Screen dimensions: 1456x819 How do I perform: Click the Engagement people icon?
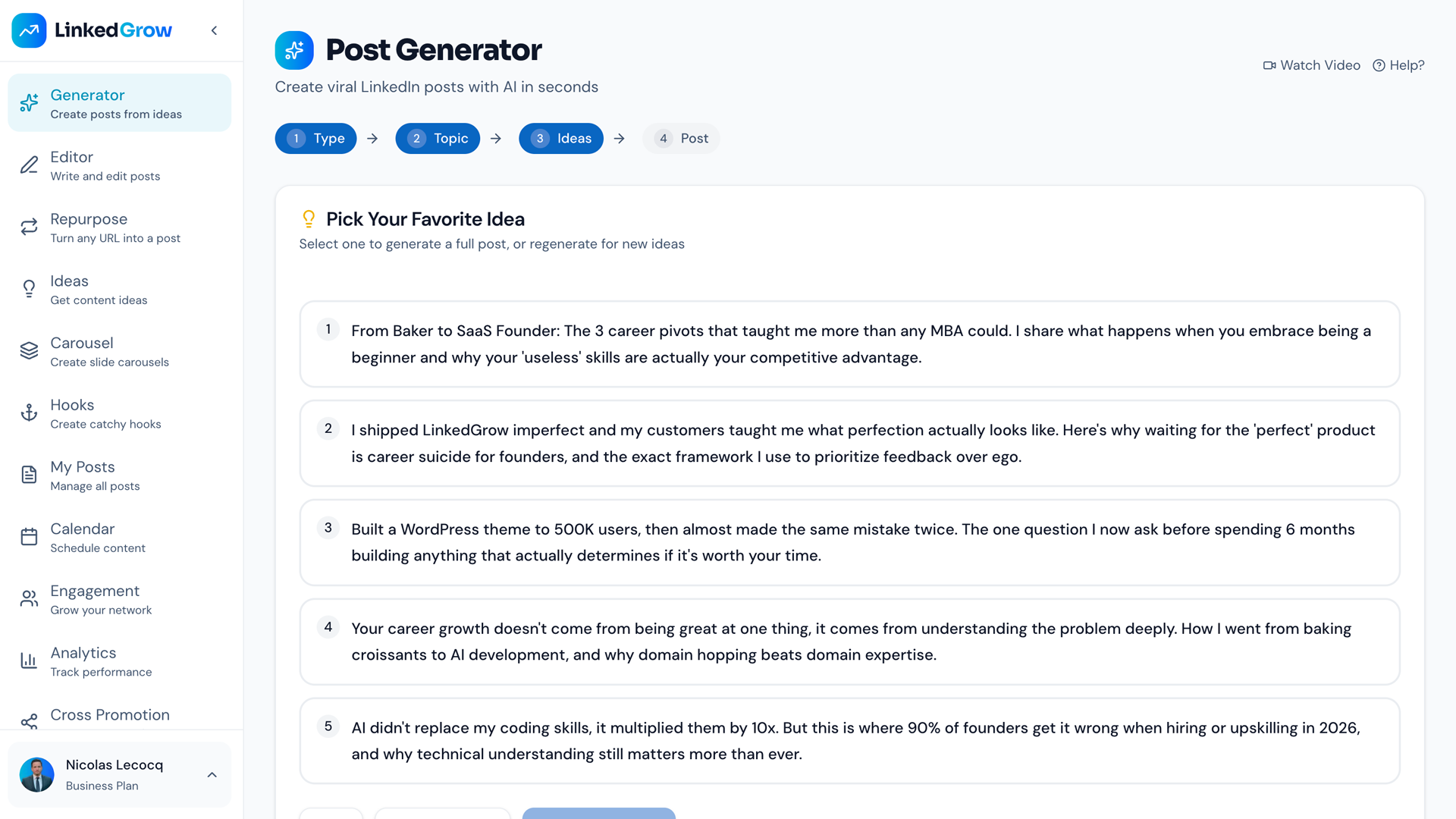click(29, 599)
